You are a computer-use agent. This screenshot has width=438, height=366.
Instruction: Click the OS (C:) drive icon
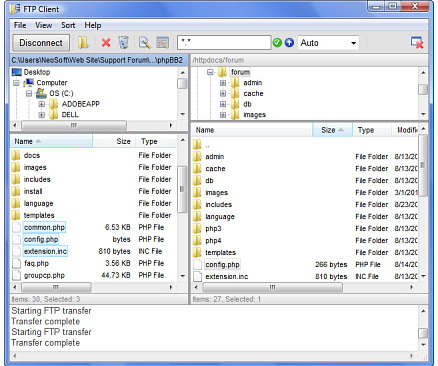41,93
